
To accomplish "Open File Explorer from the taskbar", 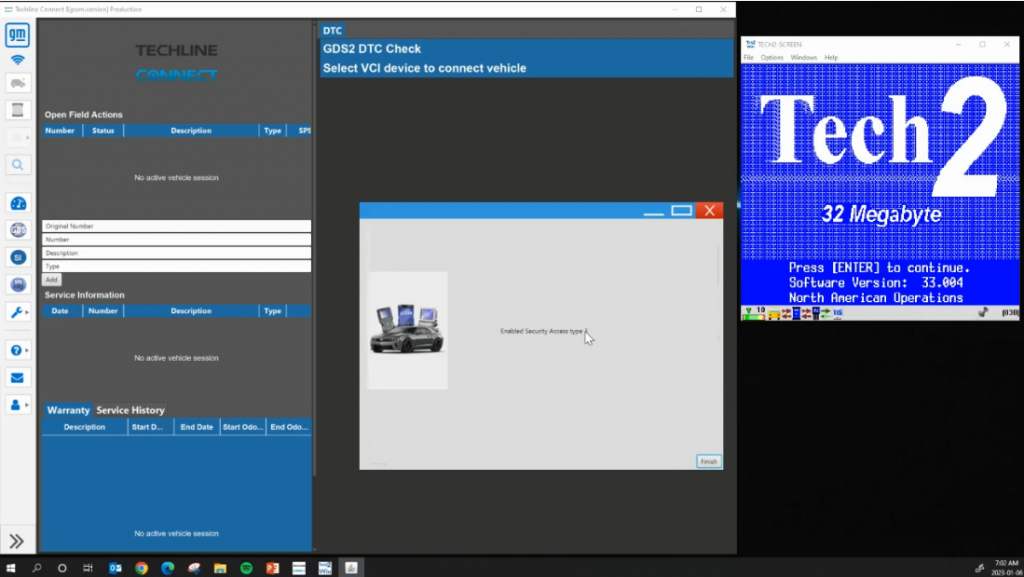I will coord(220,568).
